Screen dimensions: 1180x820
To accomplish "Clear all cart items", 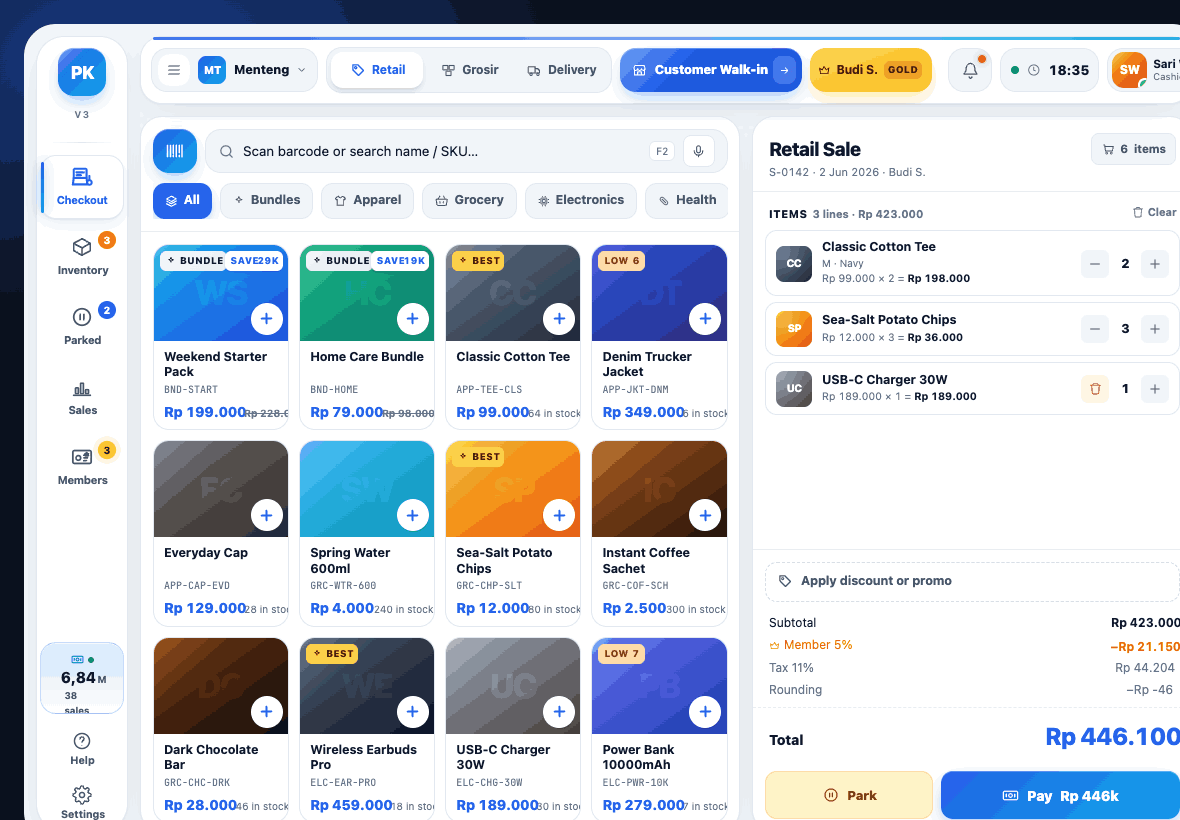I will coord(1154,213).
